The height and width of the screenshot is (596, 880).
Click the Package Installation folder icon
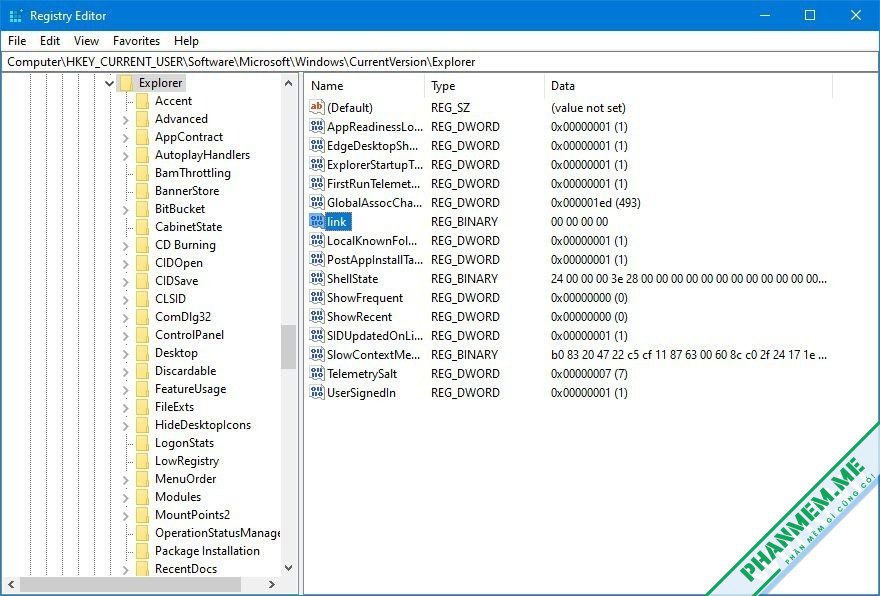coord(143,551)
